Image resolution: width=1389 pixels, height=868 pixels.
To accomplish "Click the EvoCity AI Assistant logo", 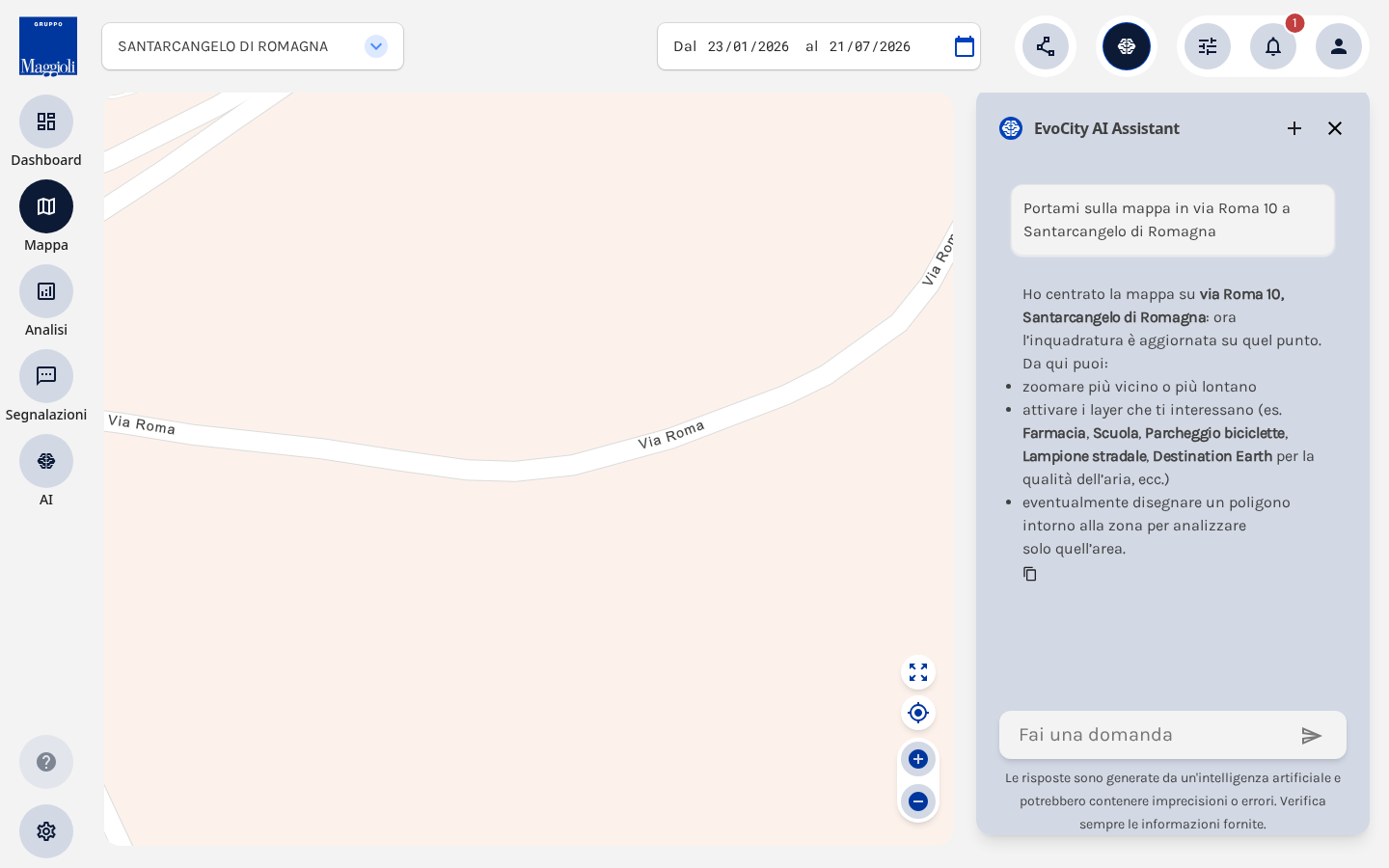I will (x=1011, y=128).
